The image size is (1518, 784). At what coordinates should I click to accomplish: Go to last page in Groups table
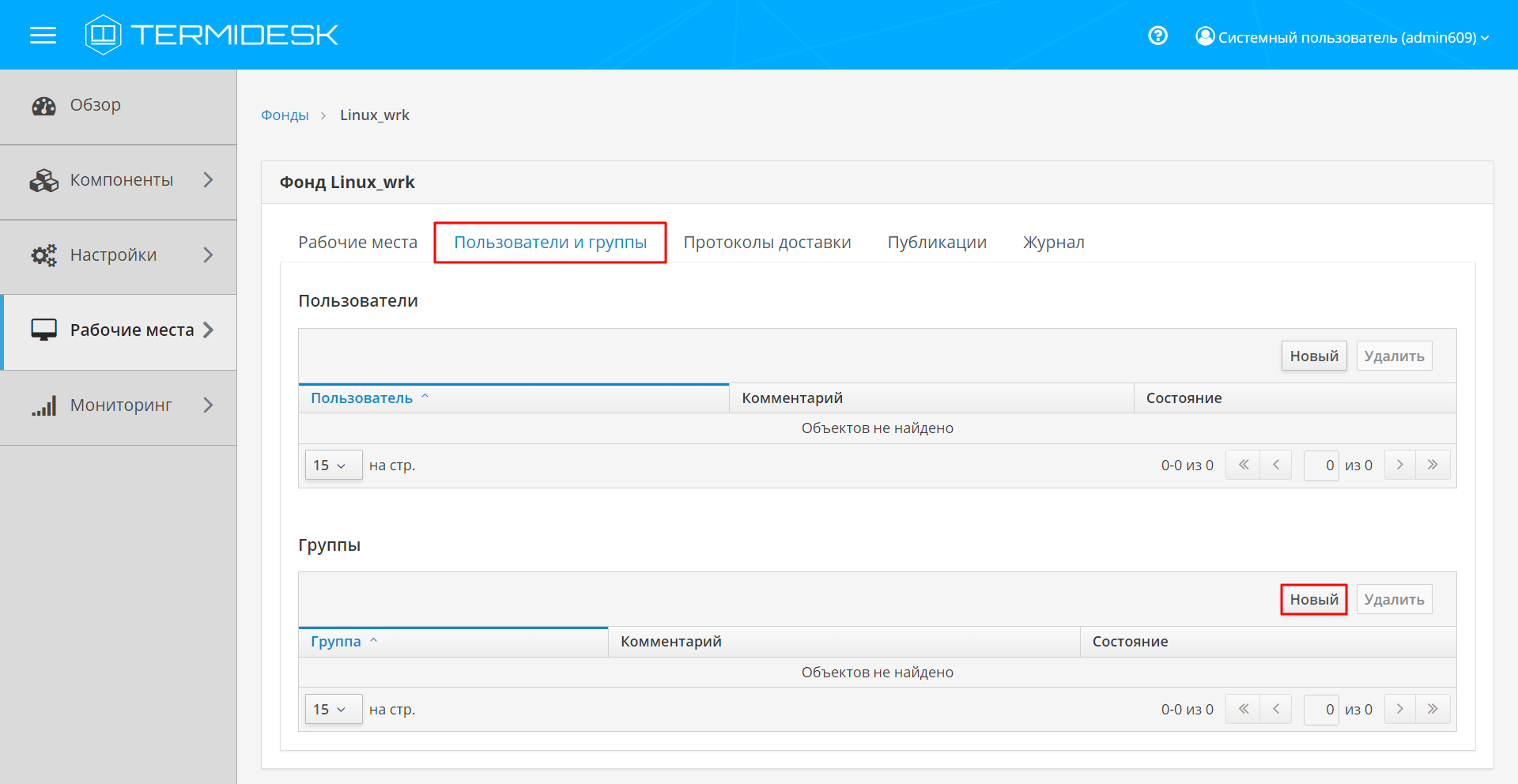(x=1433, y=709)
